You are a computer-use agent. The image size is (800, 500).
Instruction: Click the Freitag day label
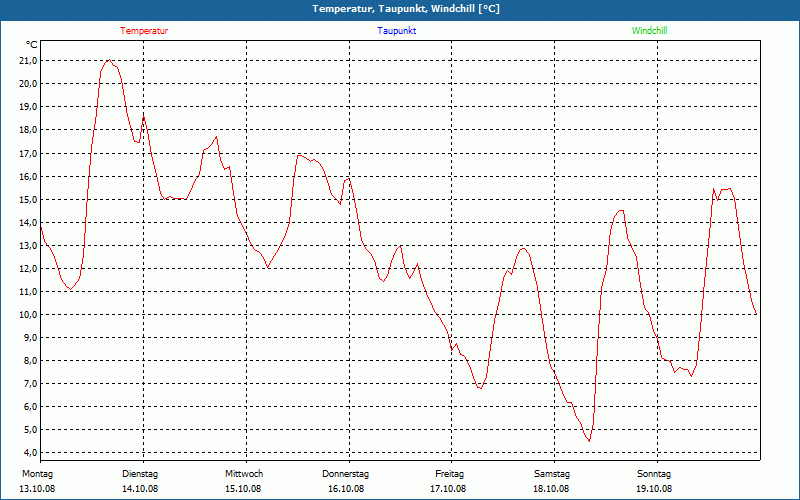click(449, 474)
